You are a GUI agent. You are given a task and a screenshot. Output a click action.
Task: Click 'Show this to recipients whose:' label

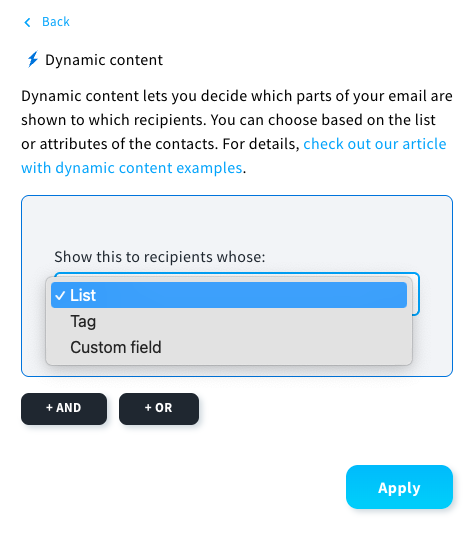tap(160, 257)
